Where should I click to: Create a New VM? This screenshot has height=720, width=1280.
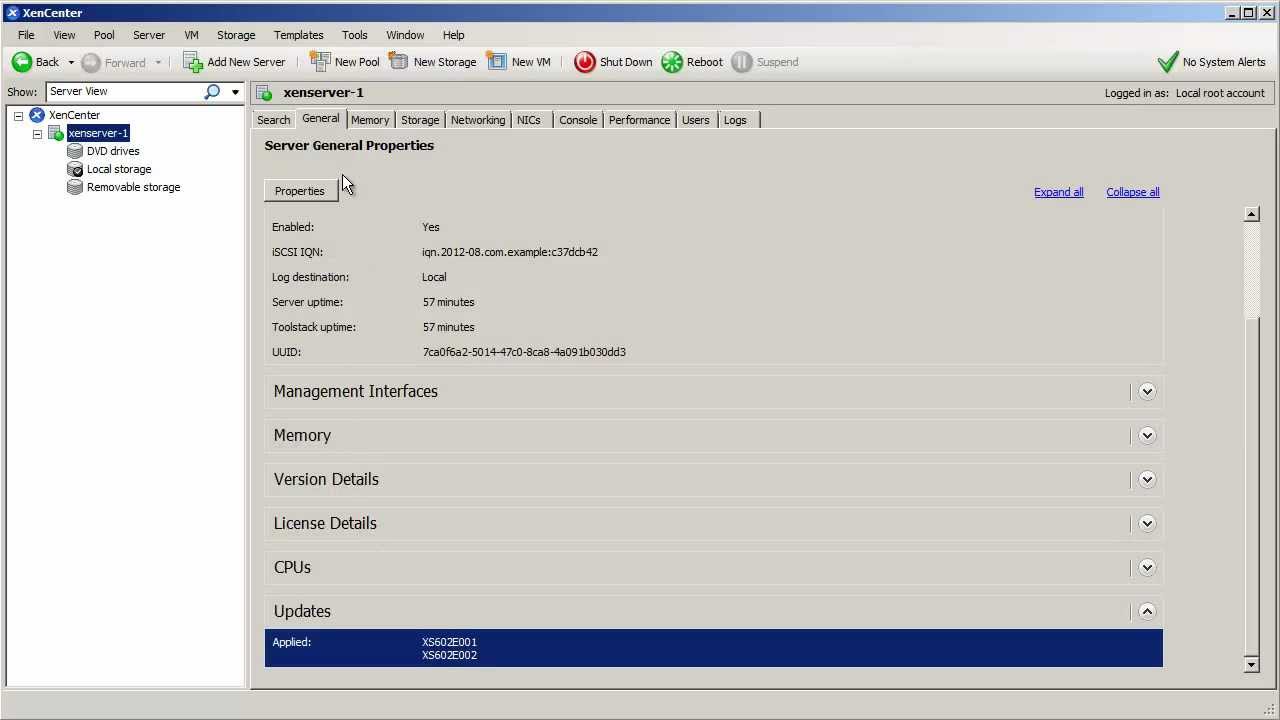tap(518, 62)
